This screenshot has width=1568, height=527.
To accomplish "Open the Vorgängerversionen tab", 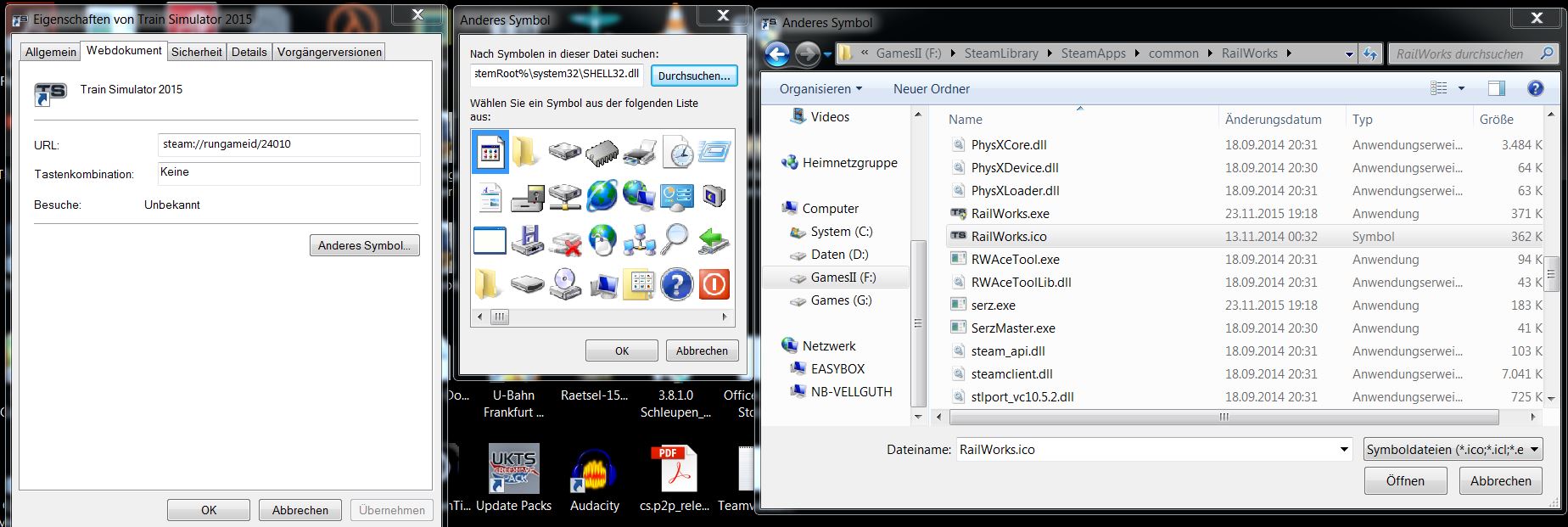I will (329, 52).
